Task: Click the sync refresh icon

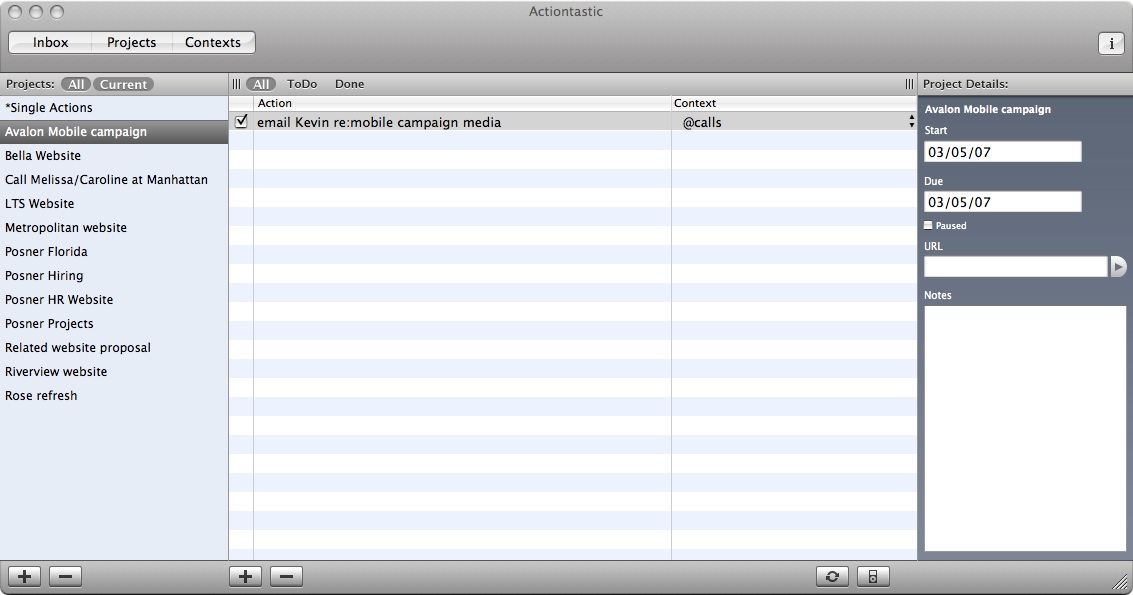Action: [832, 577]
